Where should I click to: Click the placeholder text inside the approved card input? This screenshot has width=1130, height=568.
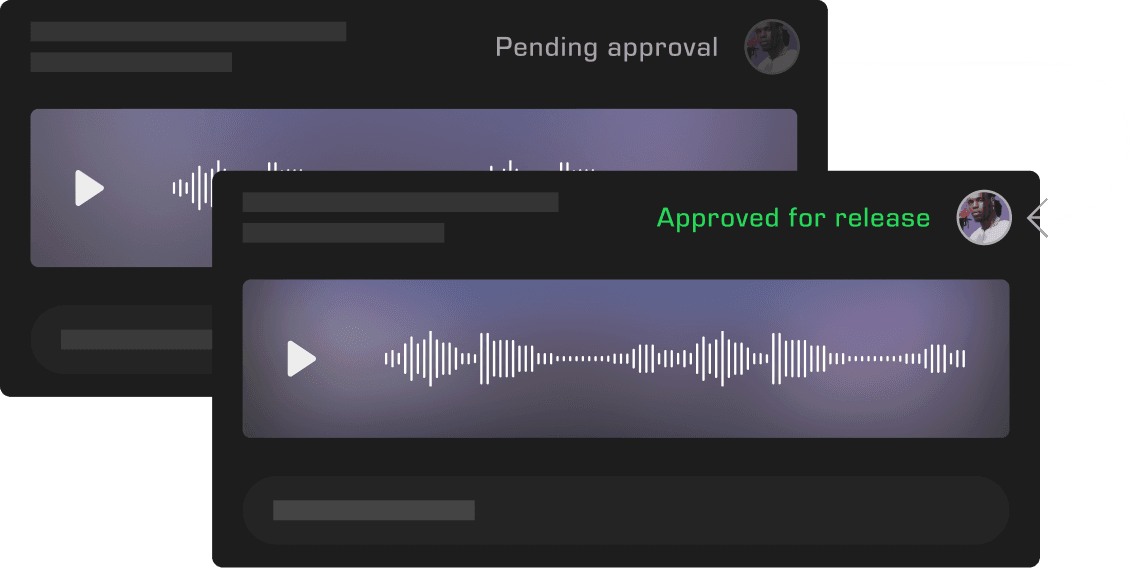pyautogui.click(x=374, y=510)
